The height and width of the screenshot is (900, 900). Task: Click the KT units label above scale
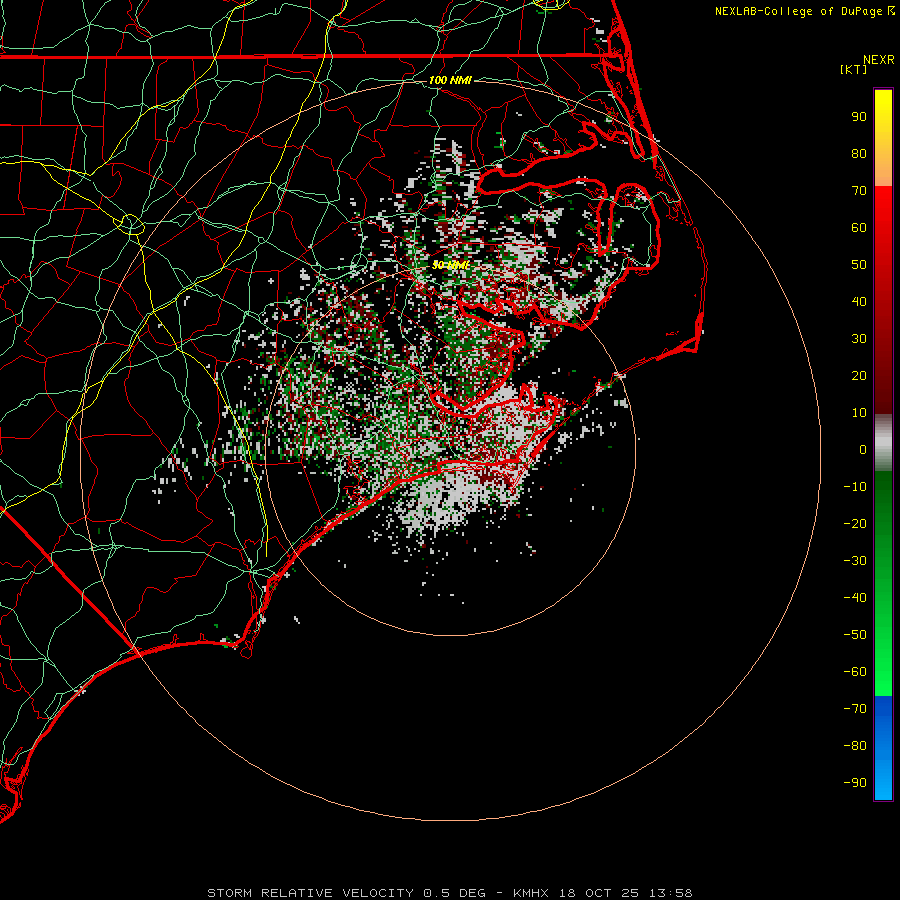(854, 69)
